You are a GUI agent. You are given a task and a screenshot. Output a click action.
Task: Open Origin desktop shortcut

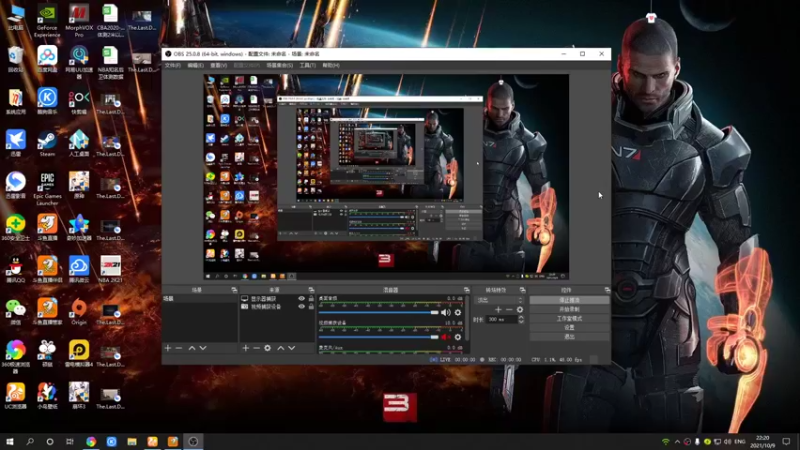[x=79, y=312]
